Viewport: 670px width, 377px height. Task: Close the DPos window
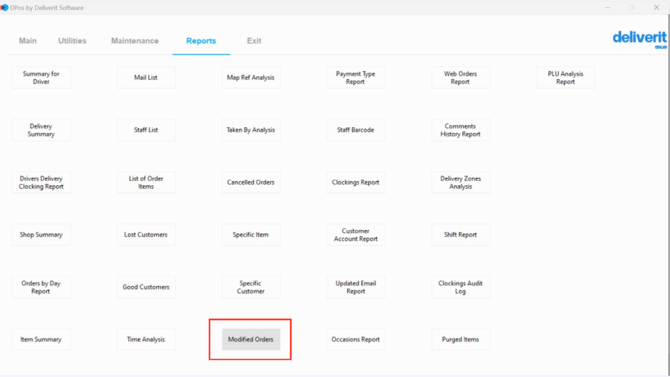(x=656, y=8)
